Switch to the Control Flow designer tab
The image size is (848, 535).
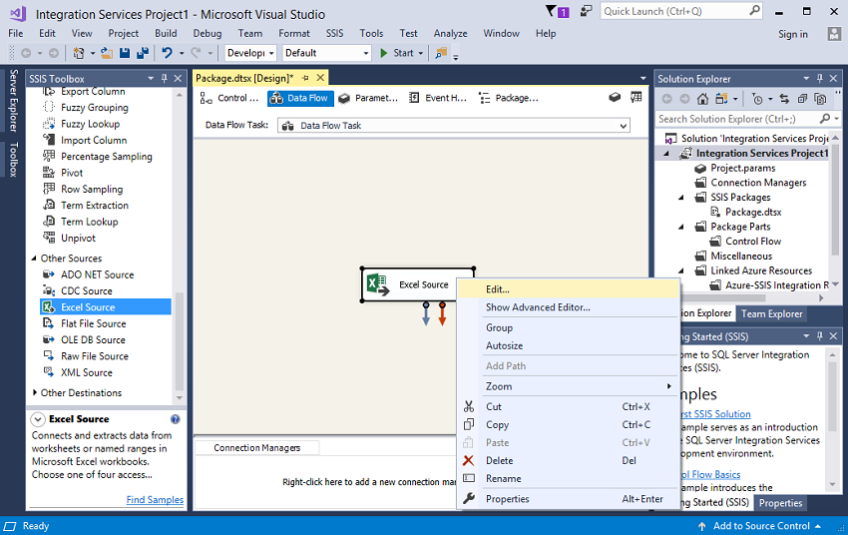tap(229, 98)
